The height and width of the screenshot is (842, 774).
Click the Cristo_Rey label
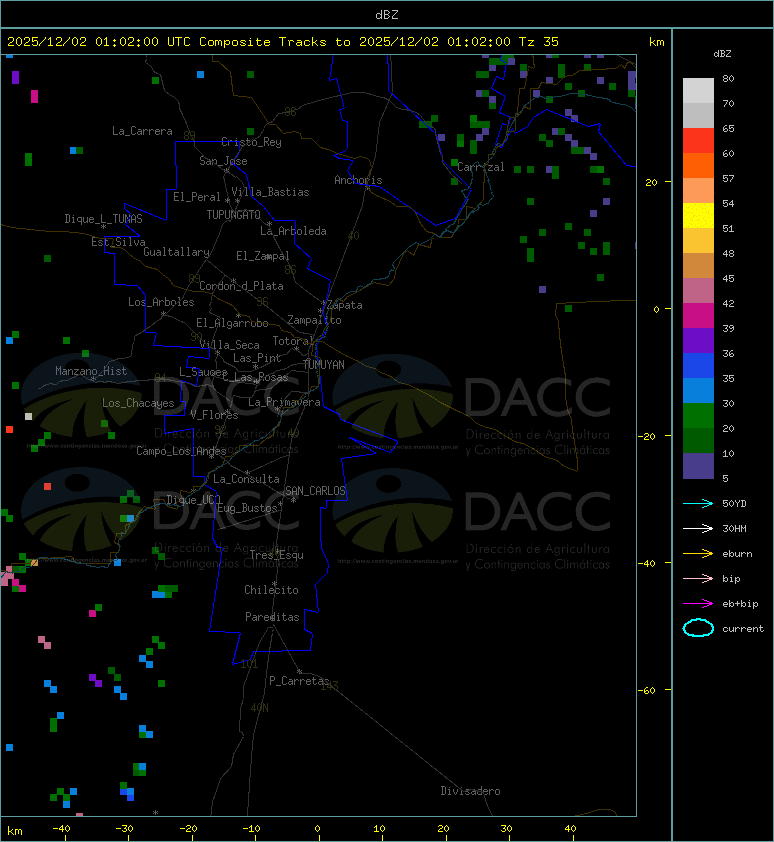coord(251,142)
